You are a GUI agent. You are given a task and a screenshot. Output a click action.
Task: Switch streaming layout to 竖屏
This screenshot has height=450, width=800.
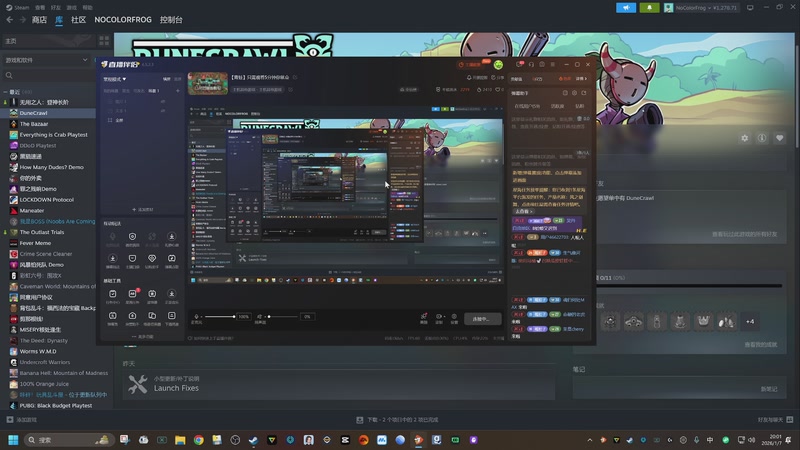(x=178, y=79)
